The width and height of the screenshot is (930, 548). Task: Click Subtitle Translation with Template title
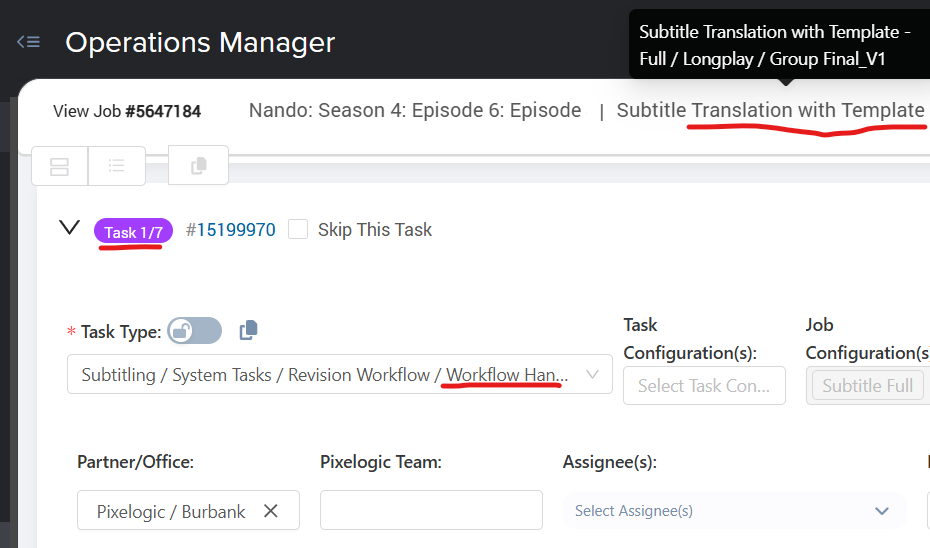point(770,110)
